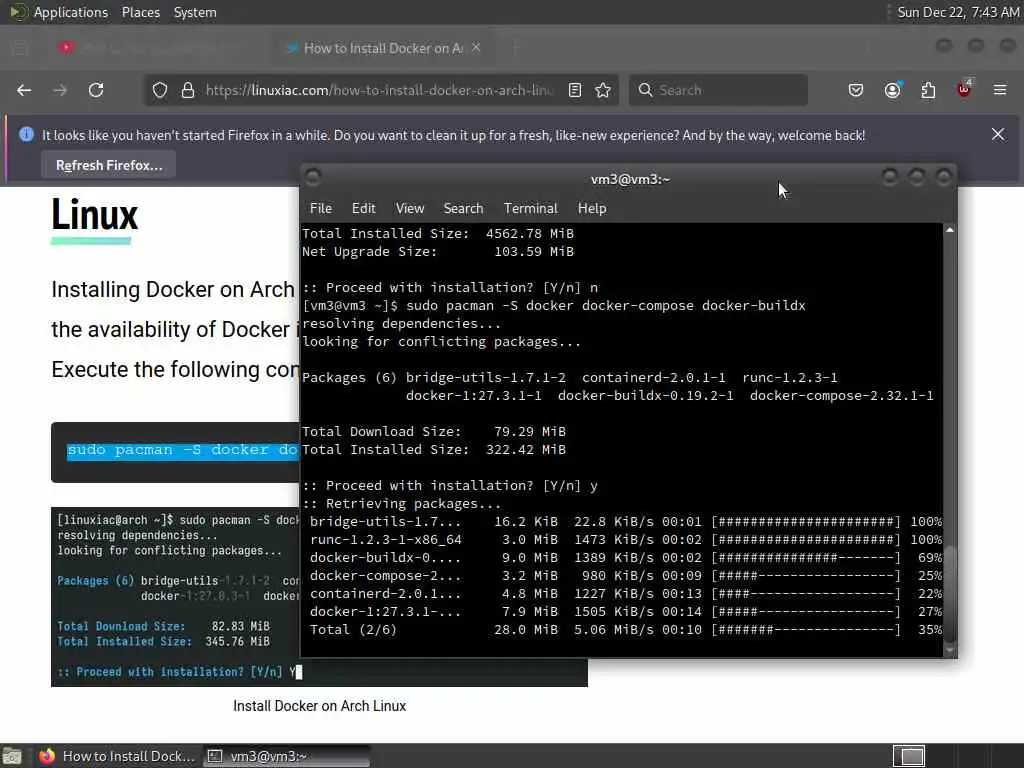Open the terminal Edit menu

[x=364, y=208]
